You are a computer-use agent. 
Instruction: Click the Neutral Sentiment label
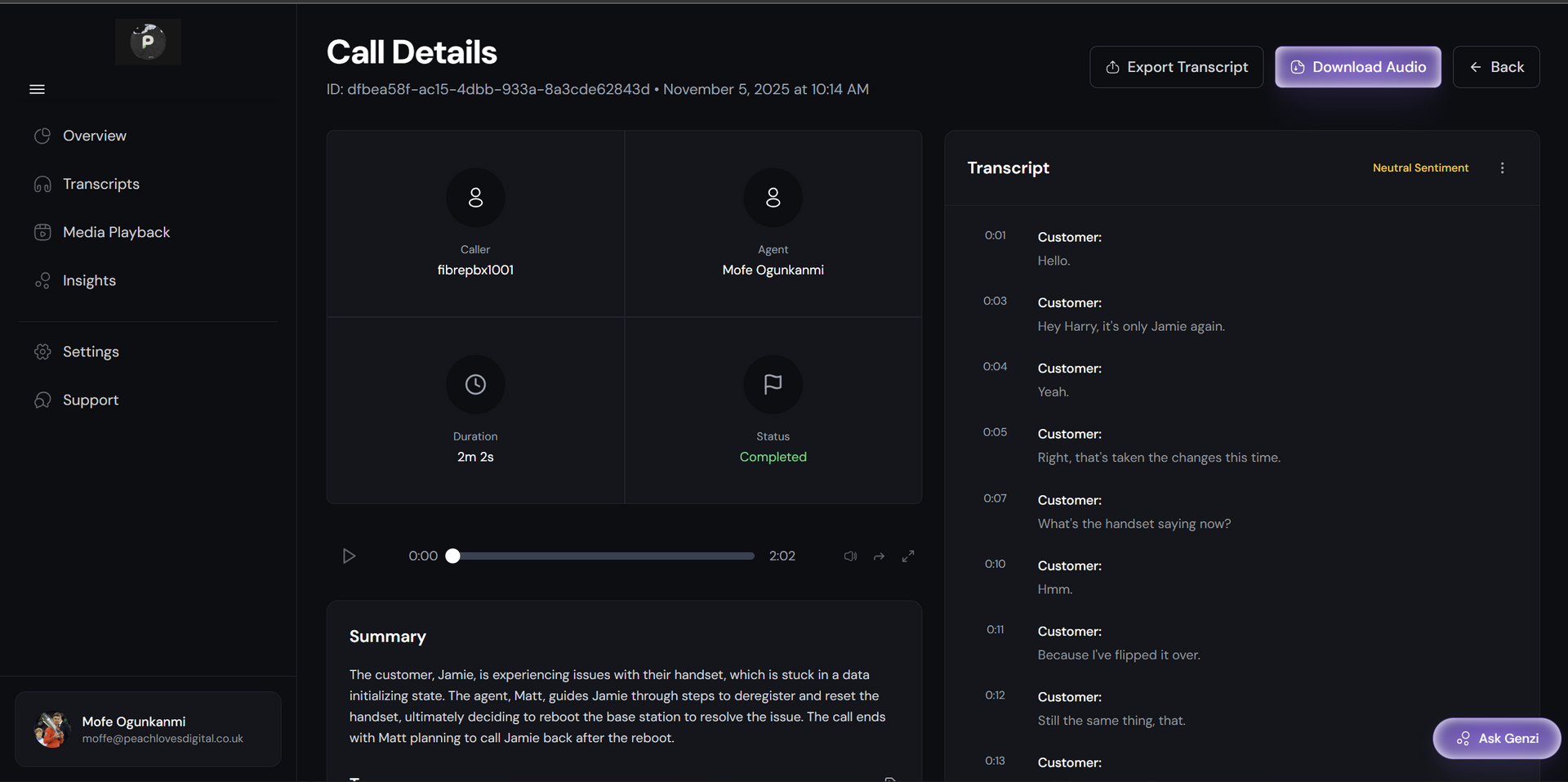1420,168
